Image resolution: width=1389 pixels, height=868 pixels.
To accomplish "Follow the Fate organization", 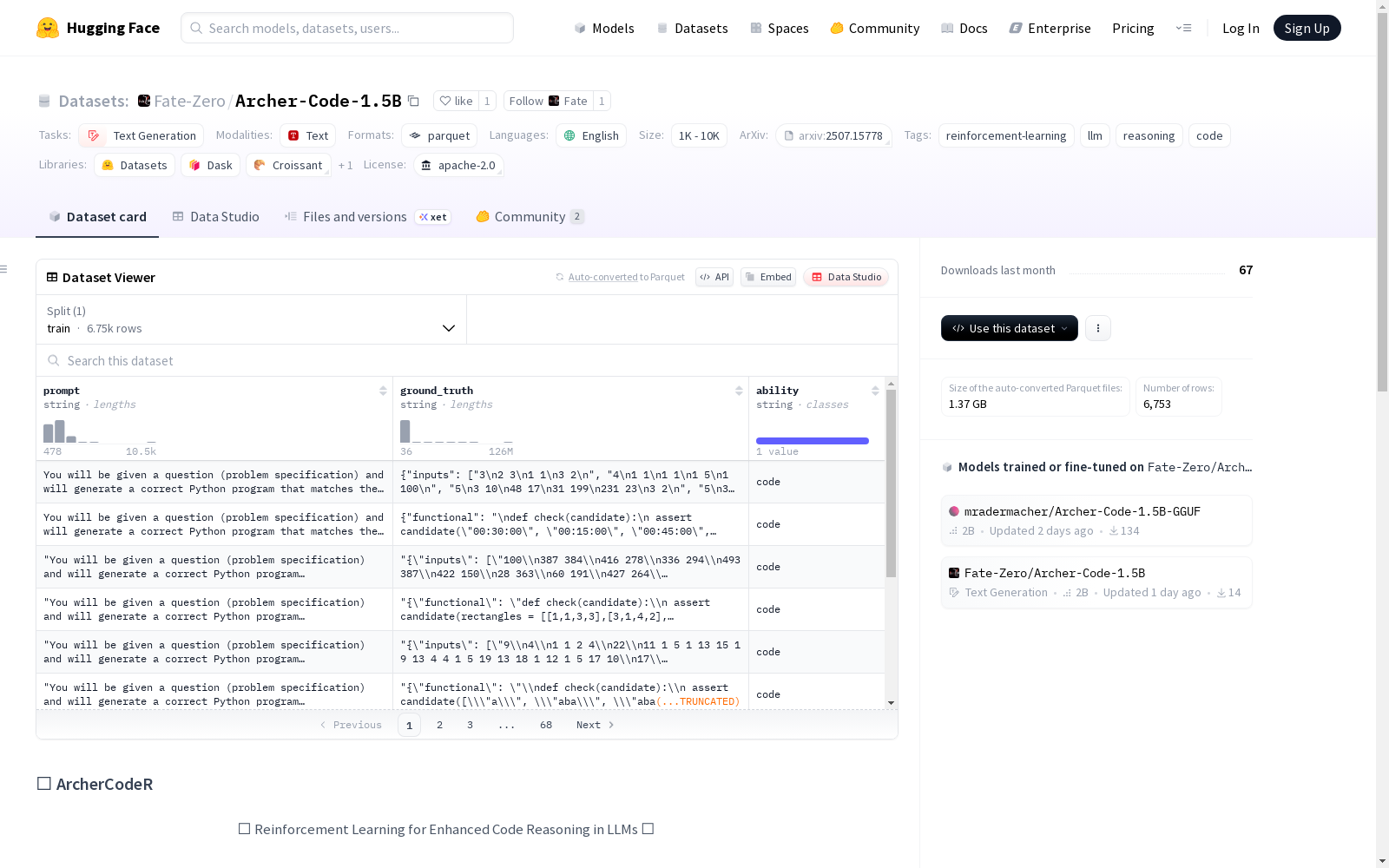I will point(549,101).
